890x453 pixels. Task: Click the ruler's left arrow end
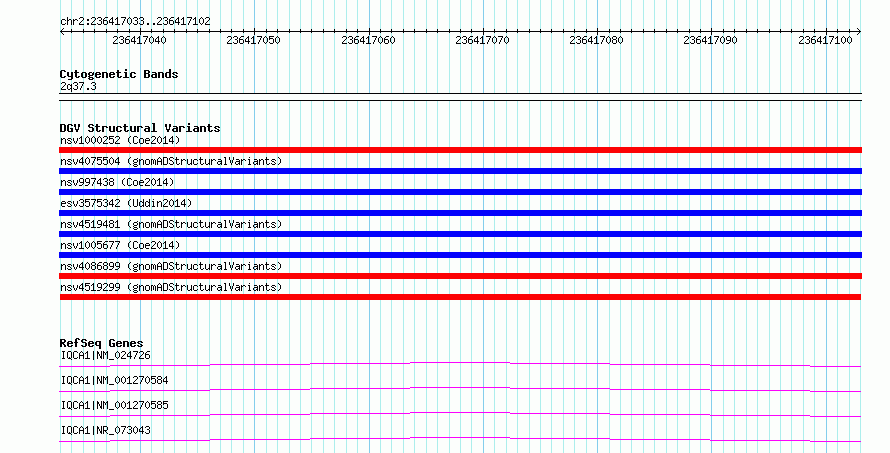pos(62,32)
